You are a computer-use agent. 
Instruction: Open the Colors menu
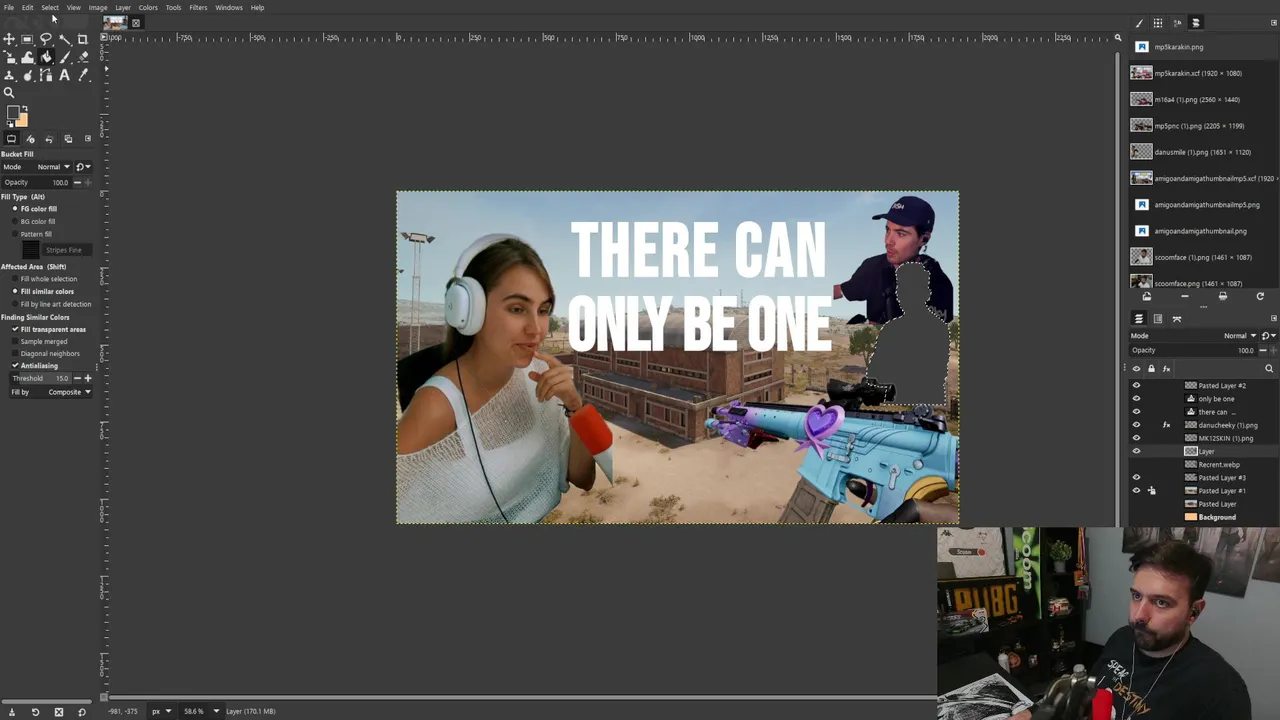point(148,8)
